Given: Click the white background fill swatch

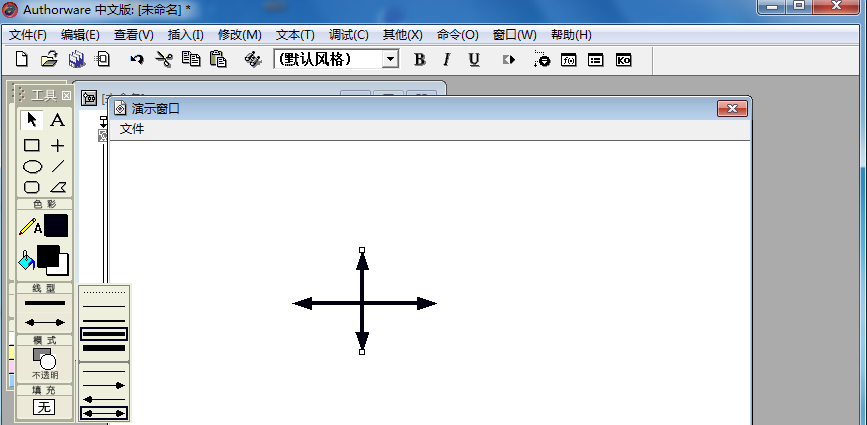Looking at the screenshot, I should [x=62, y=270].
